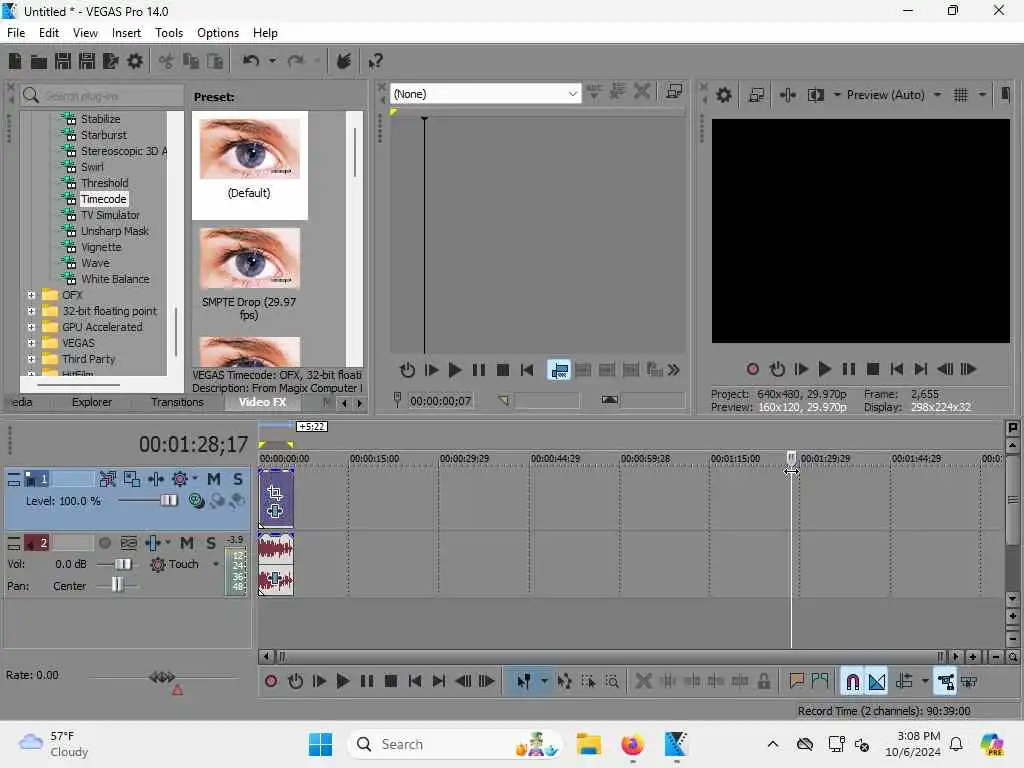
Task: Toggle Automatic Crossfades button
Action: 877,681
